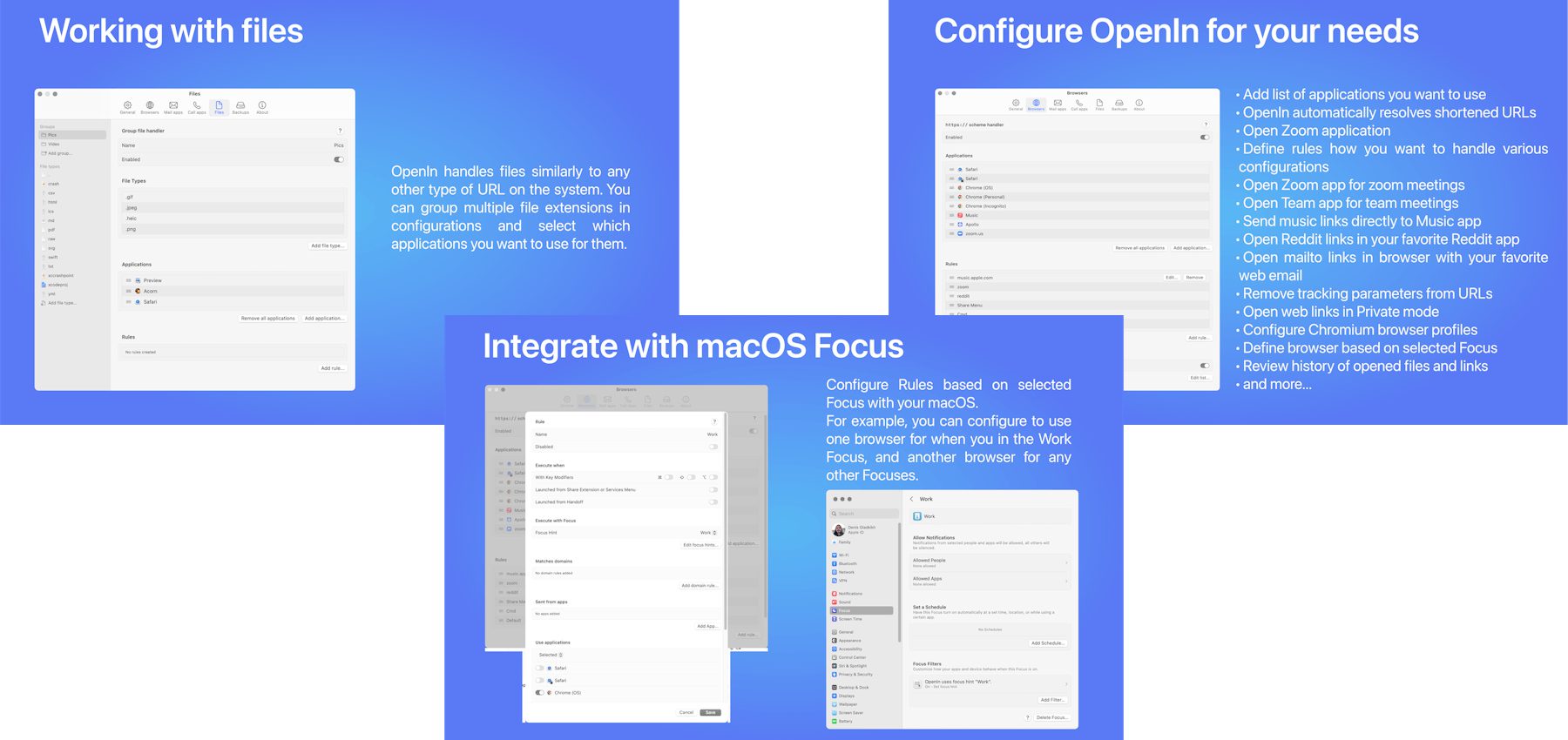Click Search field in System Settings
The width and height of the screenshot is (1568, 740).
tap(864, 514)
